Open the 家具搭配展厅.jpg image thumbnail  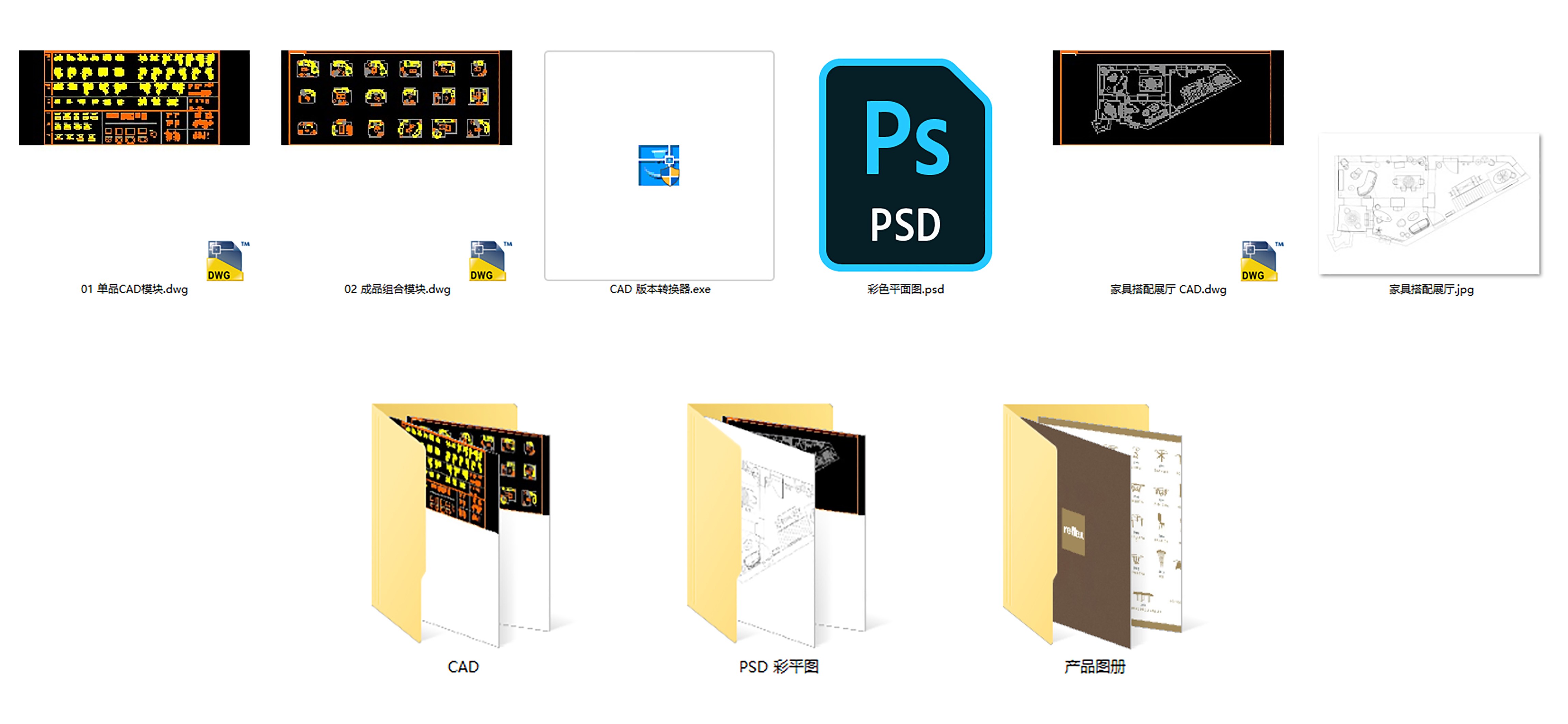(x=1429, y=204)
